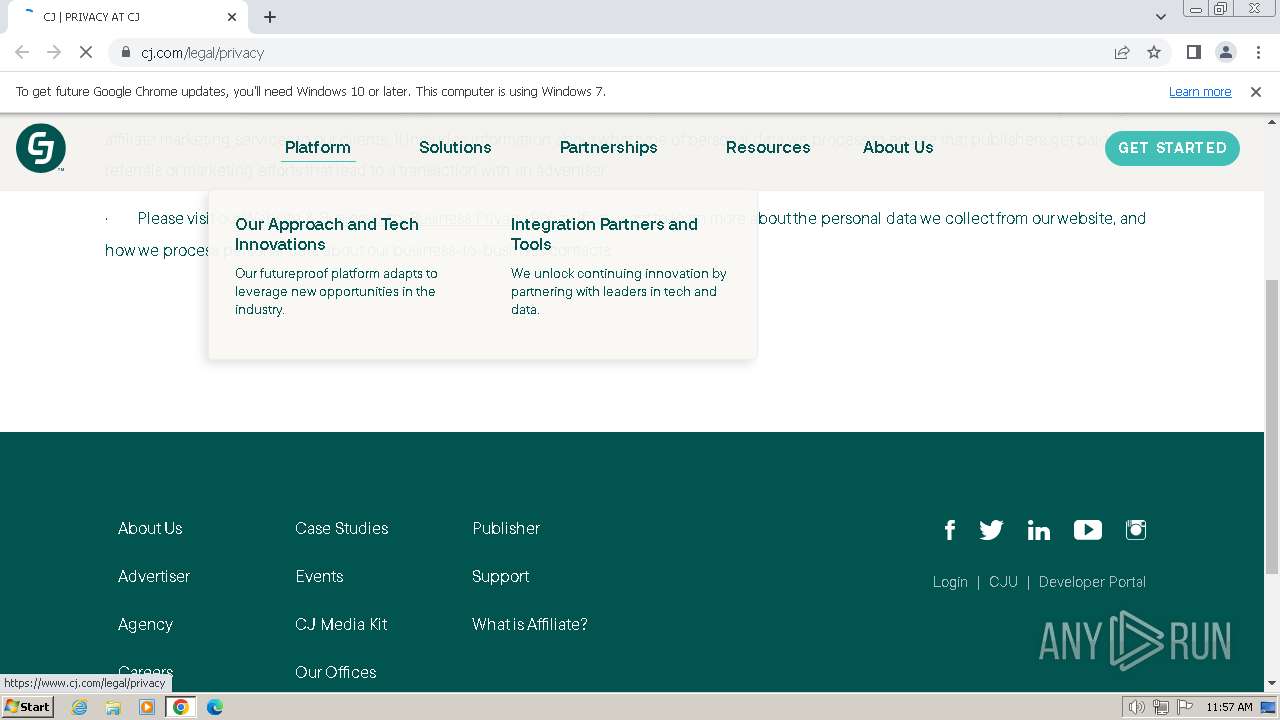Click the GET STARTED button
The image size is (1280, 720).
pyautogui.click(x=1172, y=148)
